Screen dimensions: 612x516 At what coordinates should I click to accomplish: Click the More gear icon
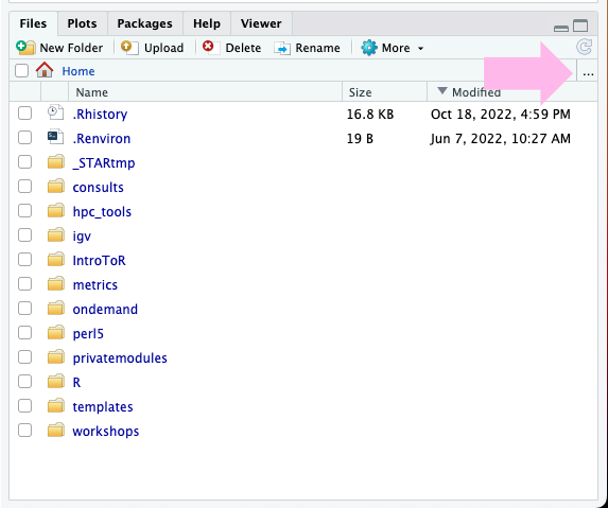pos(369,48)
